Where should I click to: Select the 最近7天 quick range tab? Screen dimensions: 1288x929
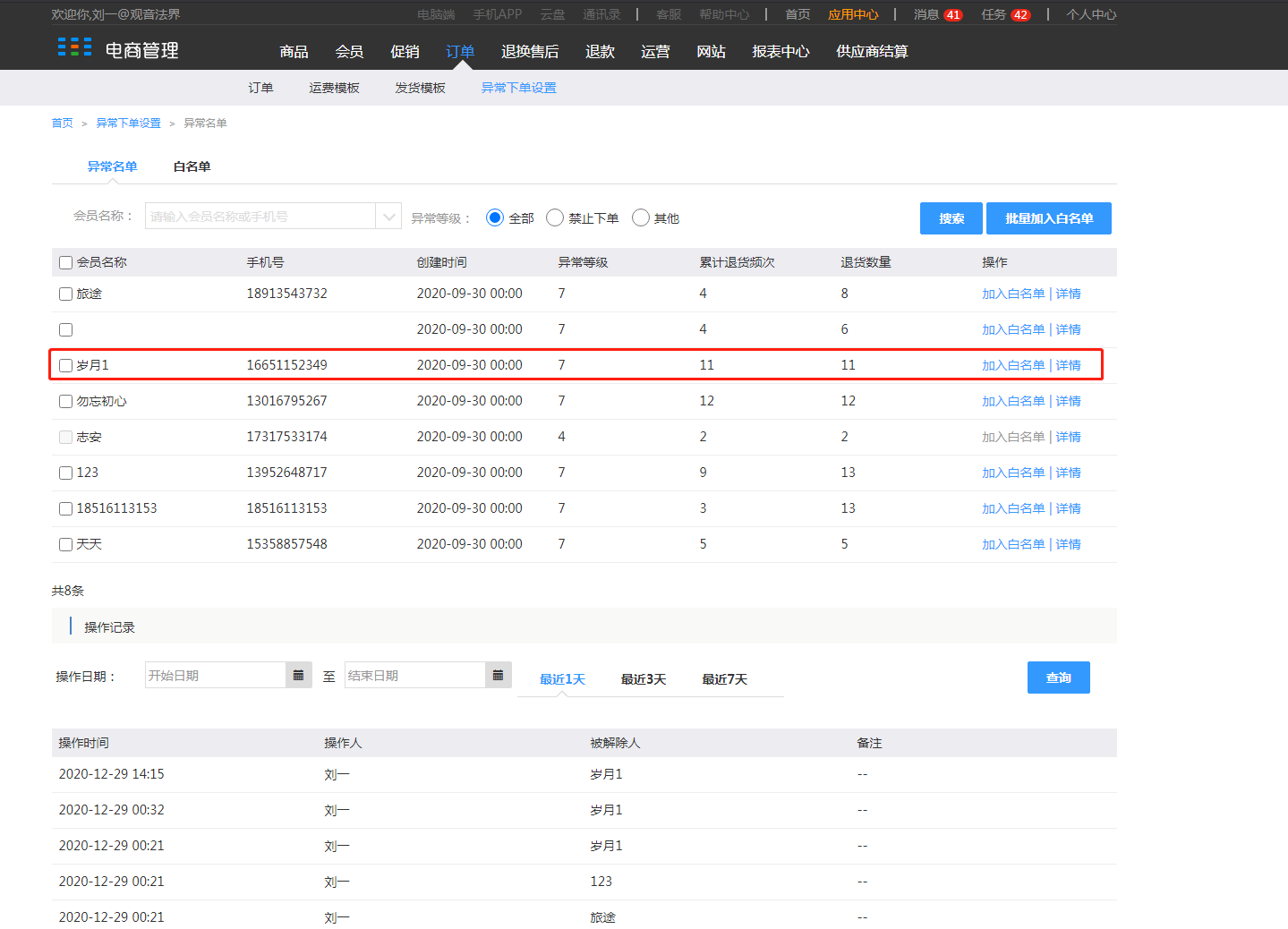tap(724, 679)
